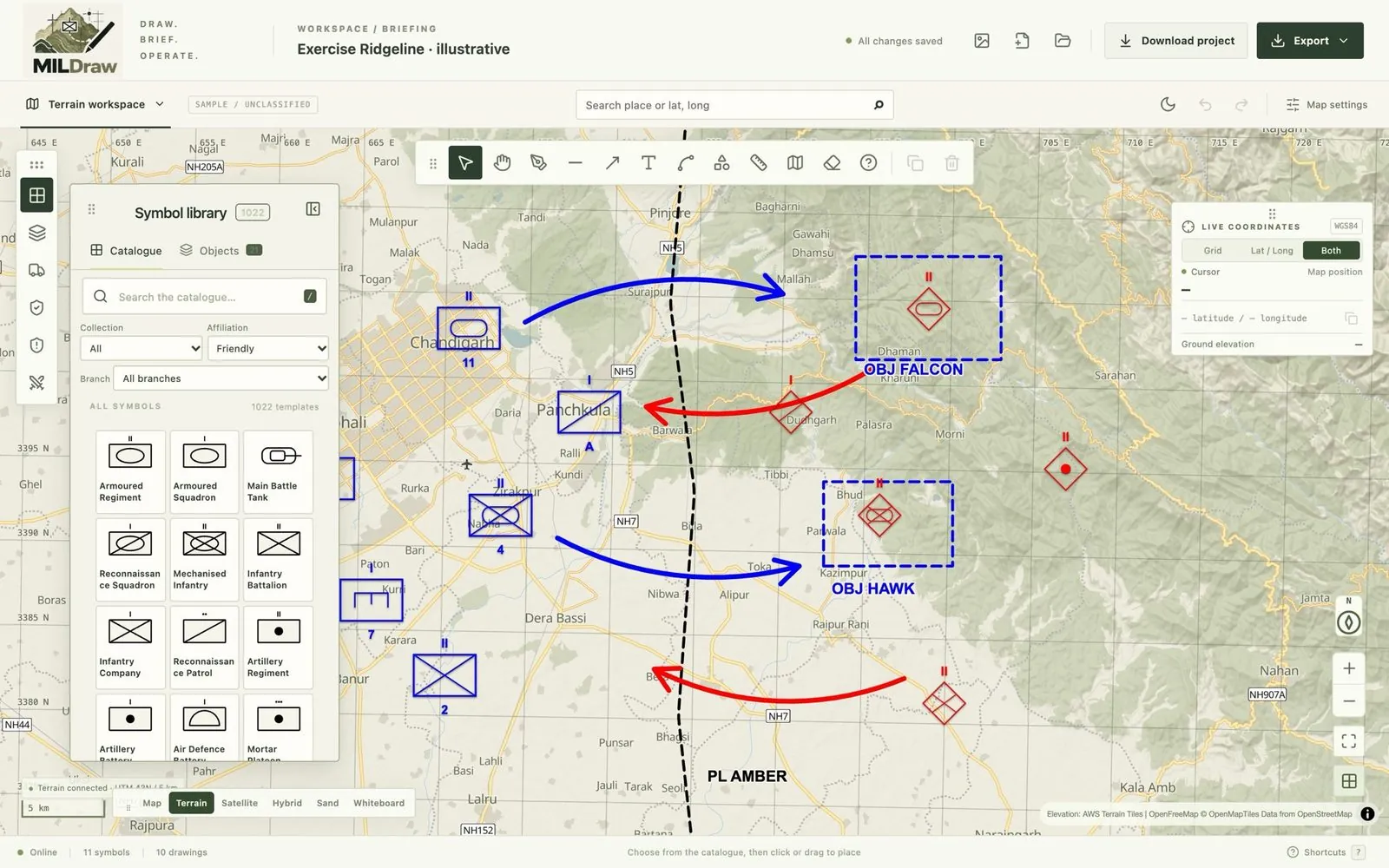This screenshot has width=1389, height=868.
Task: Switch to the Objects tab
Action: point(221,250)
